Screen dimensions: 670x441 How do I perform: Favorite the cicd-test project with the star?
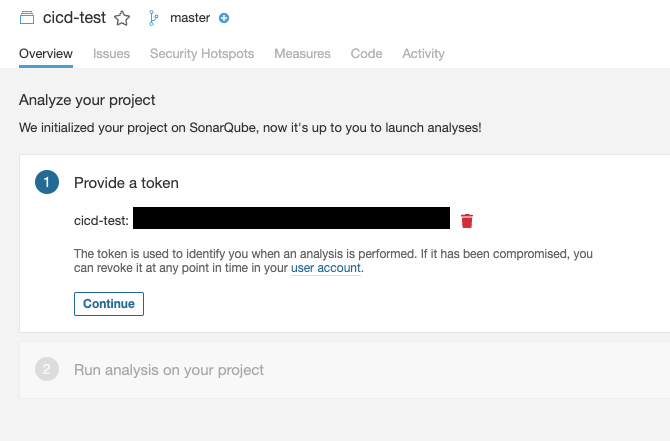pos(122,18)
